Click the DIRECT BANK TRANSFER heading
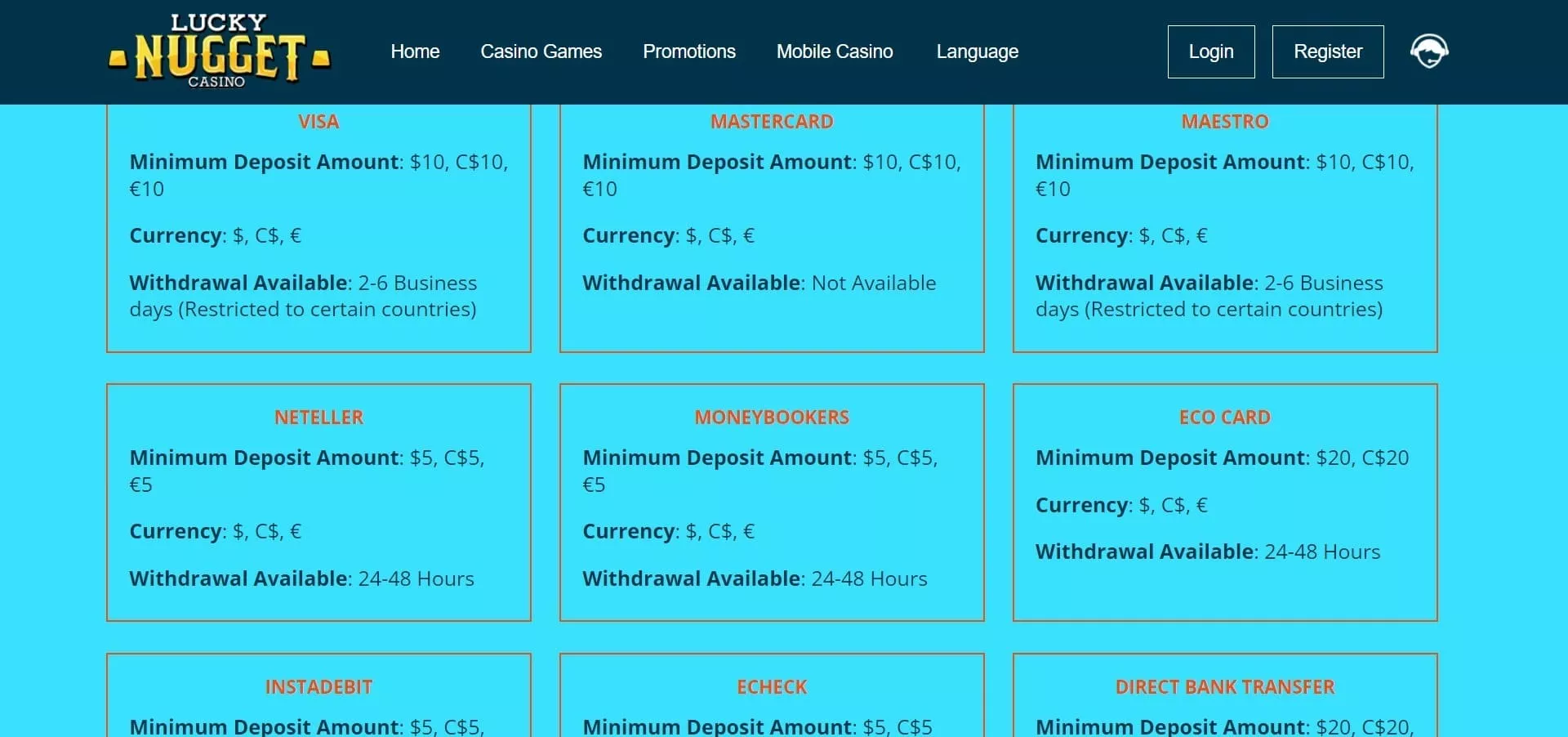The height and width of the screenshot is (737, 1568). pyautogui.click(x=1224, y=687)
